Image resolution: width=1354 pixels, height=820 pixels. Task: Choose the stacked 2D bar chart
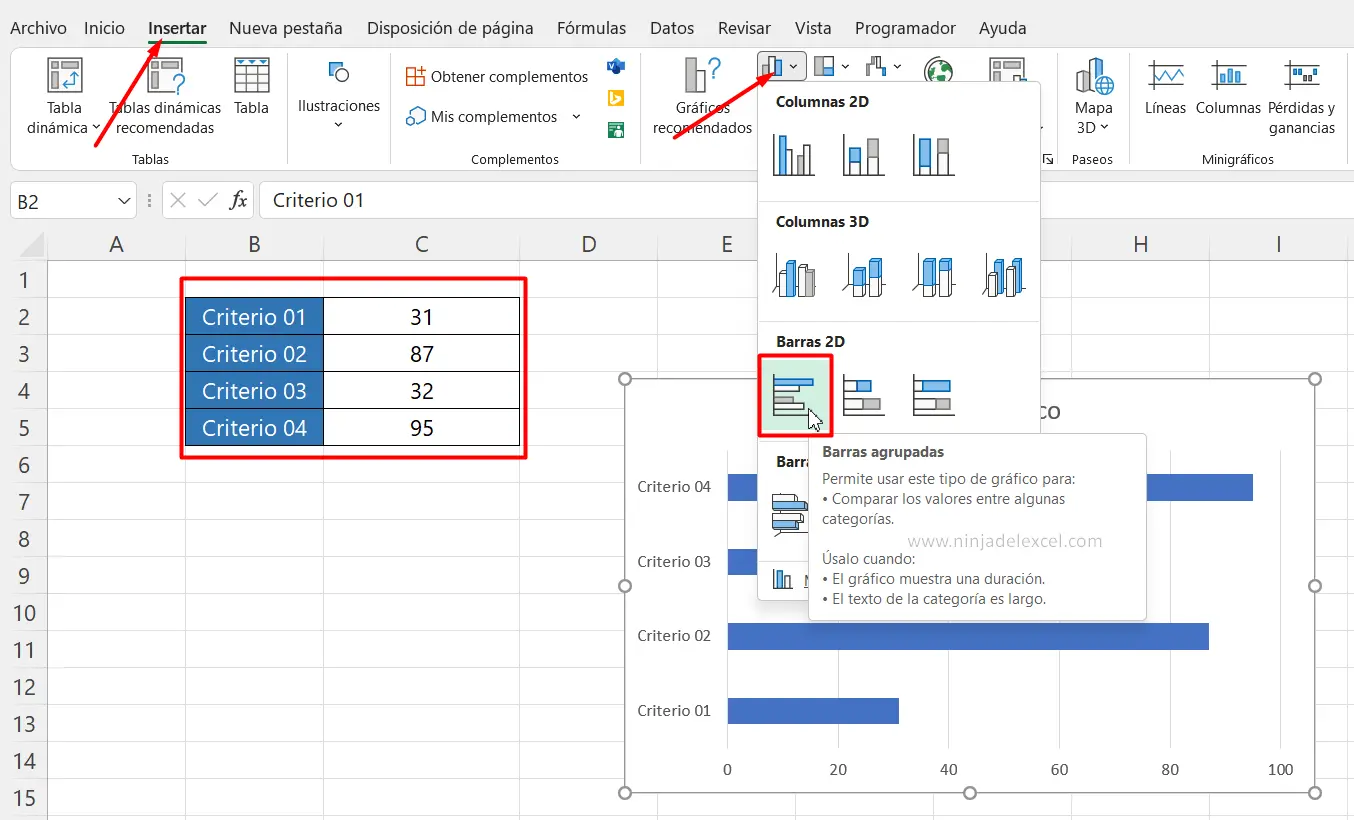(x=863, y=396)
